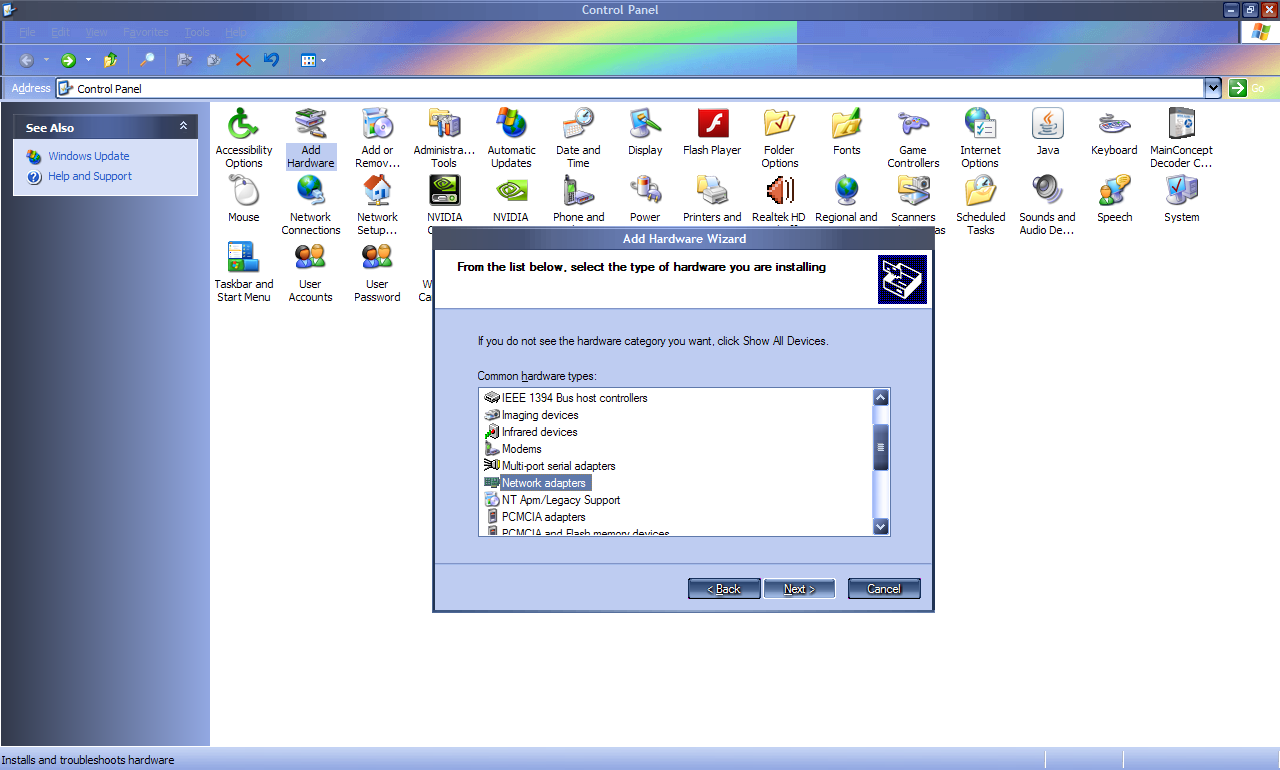Open the Tools menu
Image resolution: width=1280 pixels, height=770 pixels.
(197, 32)
